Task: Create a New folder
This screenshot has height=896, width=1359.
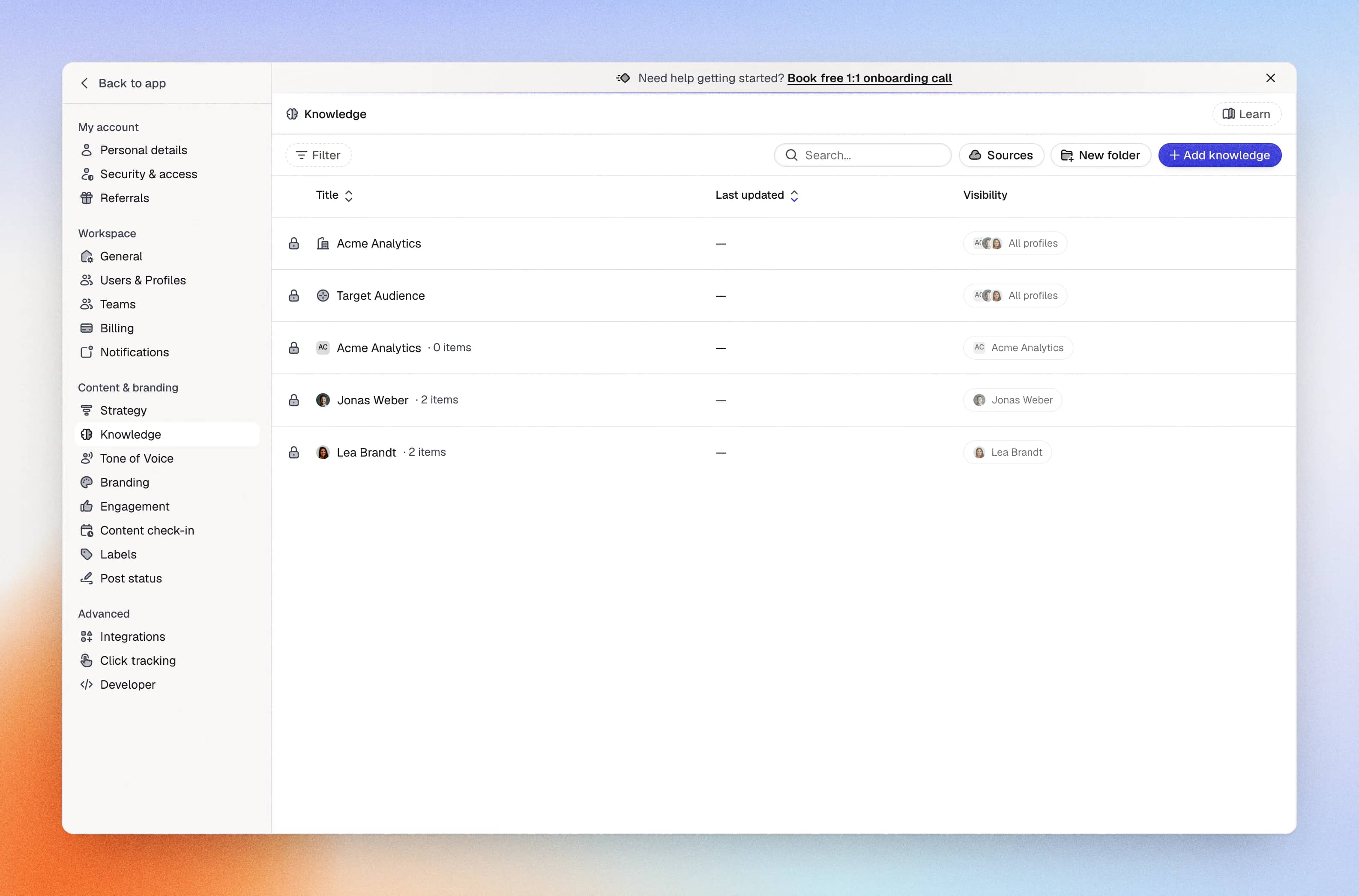Action: pos(1100,155)
